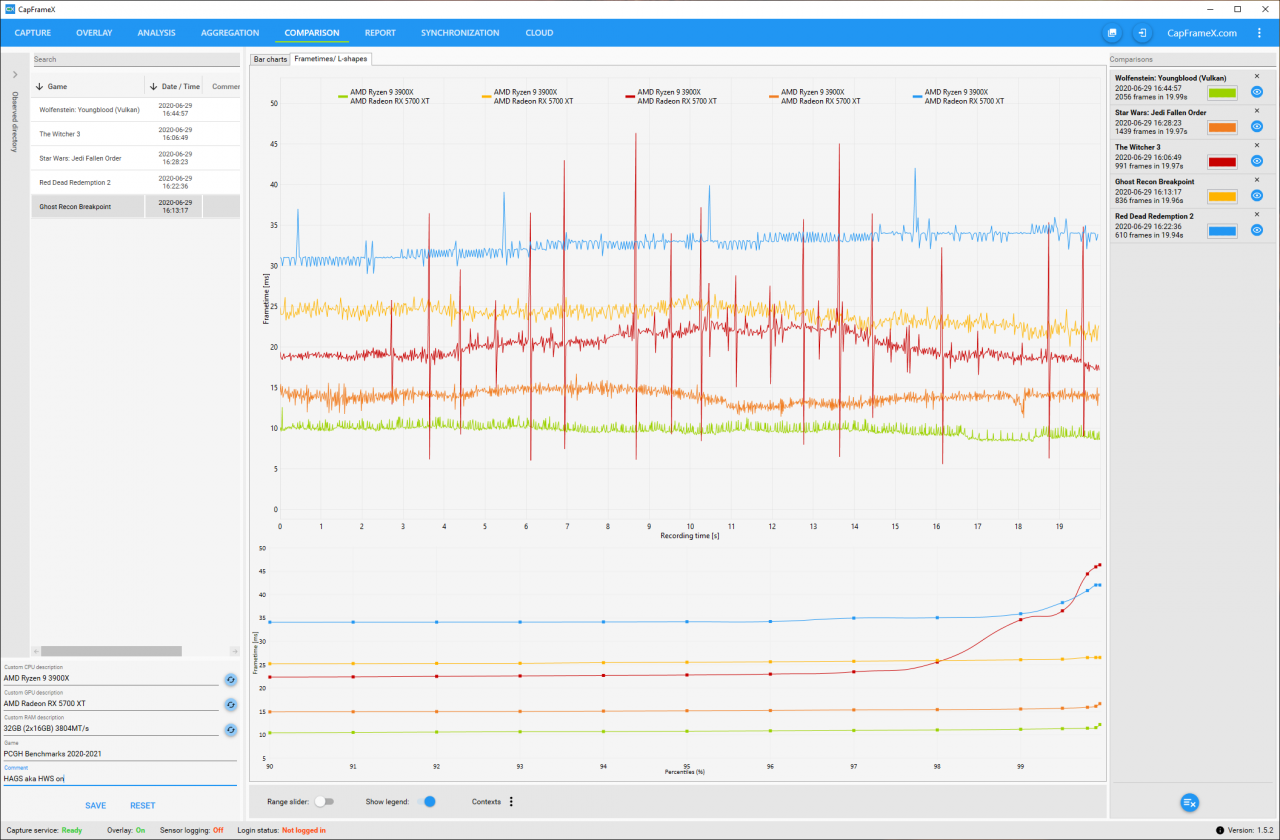Sort records by Date / Time column
Screen dimensions: 1280x840
point(153,87)
